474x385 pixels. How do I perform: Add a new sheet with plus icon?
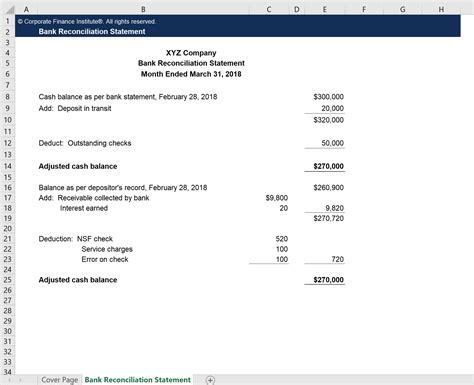tap(210, 380)
